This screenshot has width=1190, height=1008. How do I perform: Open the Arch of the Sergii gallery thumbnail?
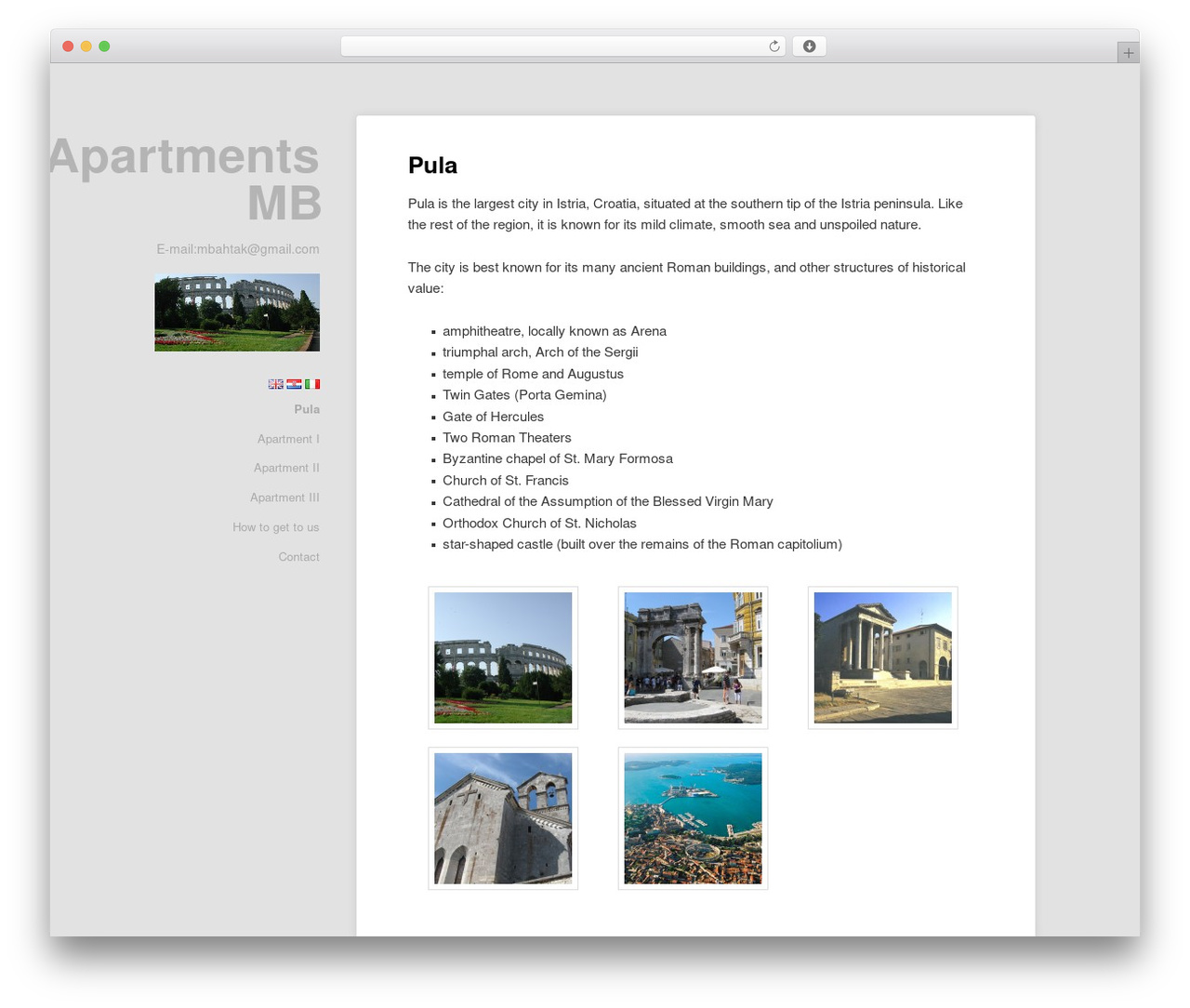(x=693, y=657)
